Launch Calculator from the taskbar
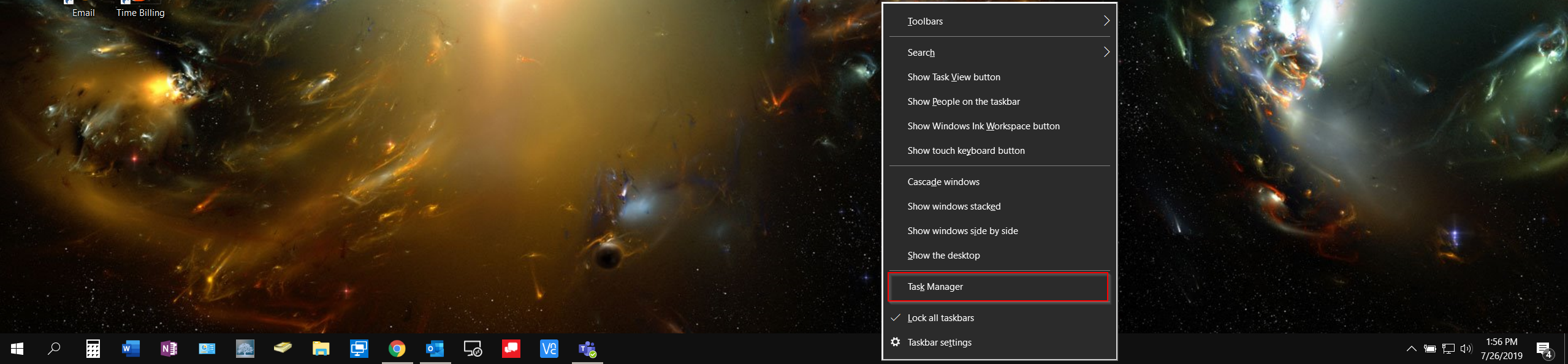Viewport: 1568px width, 364px height. [93, 349]
